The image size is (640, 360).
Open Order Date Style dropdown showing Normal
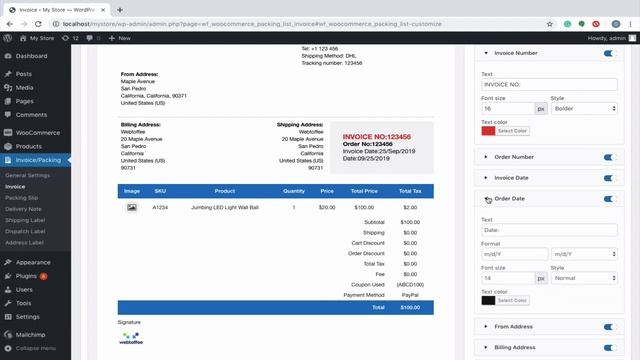(584, 278)
